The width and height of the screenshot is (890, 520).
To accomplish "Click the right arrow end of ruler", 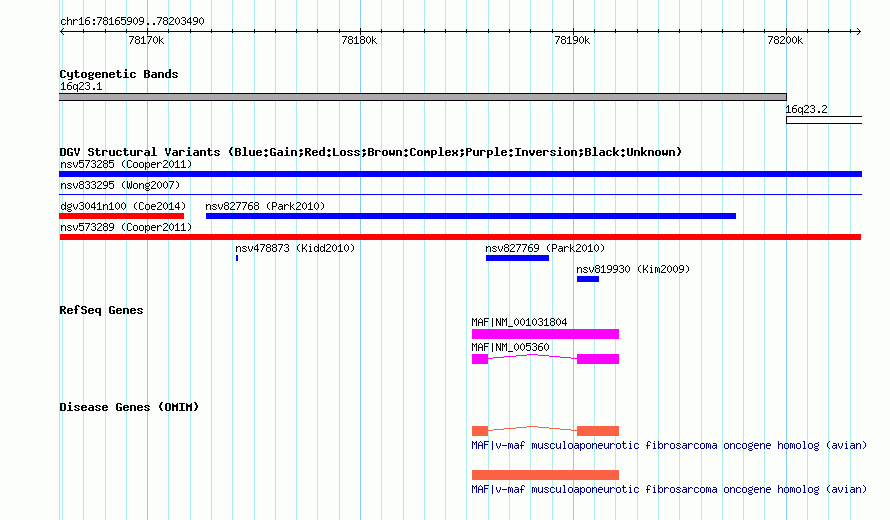I will (858, 31).
